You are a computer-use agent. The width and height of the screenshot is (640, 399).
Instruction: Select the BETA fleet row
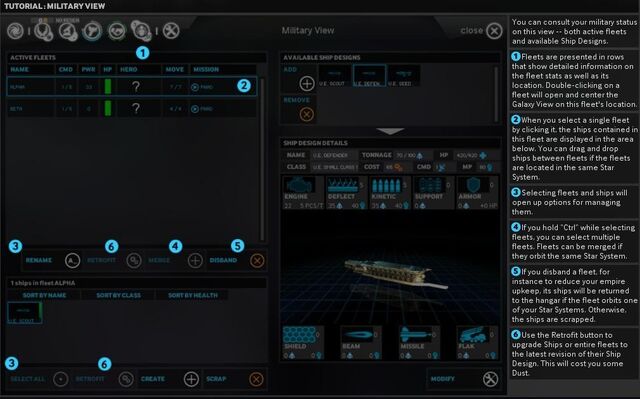point(131,109)
